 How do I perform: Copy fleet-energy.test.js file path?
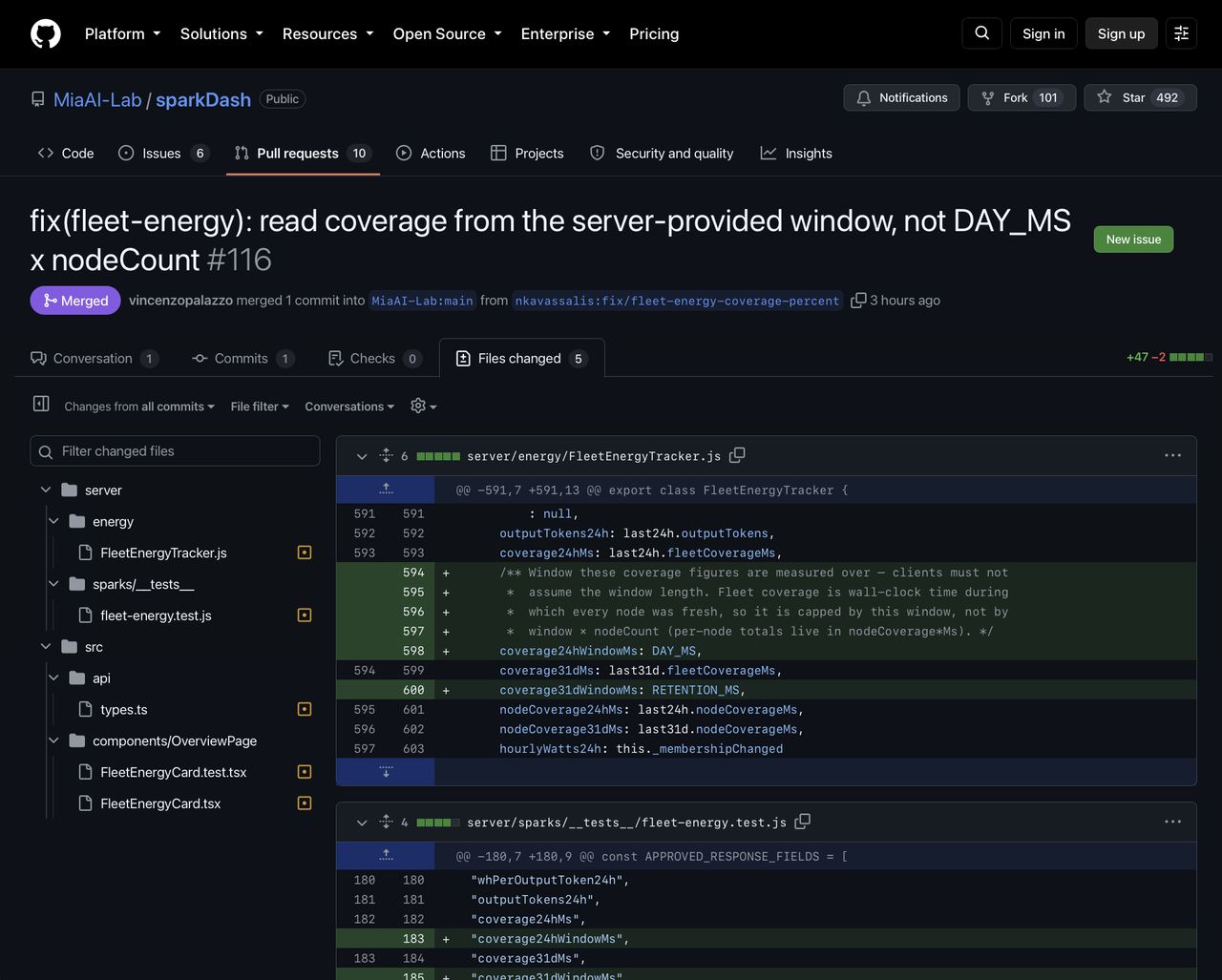click(803, 822)
